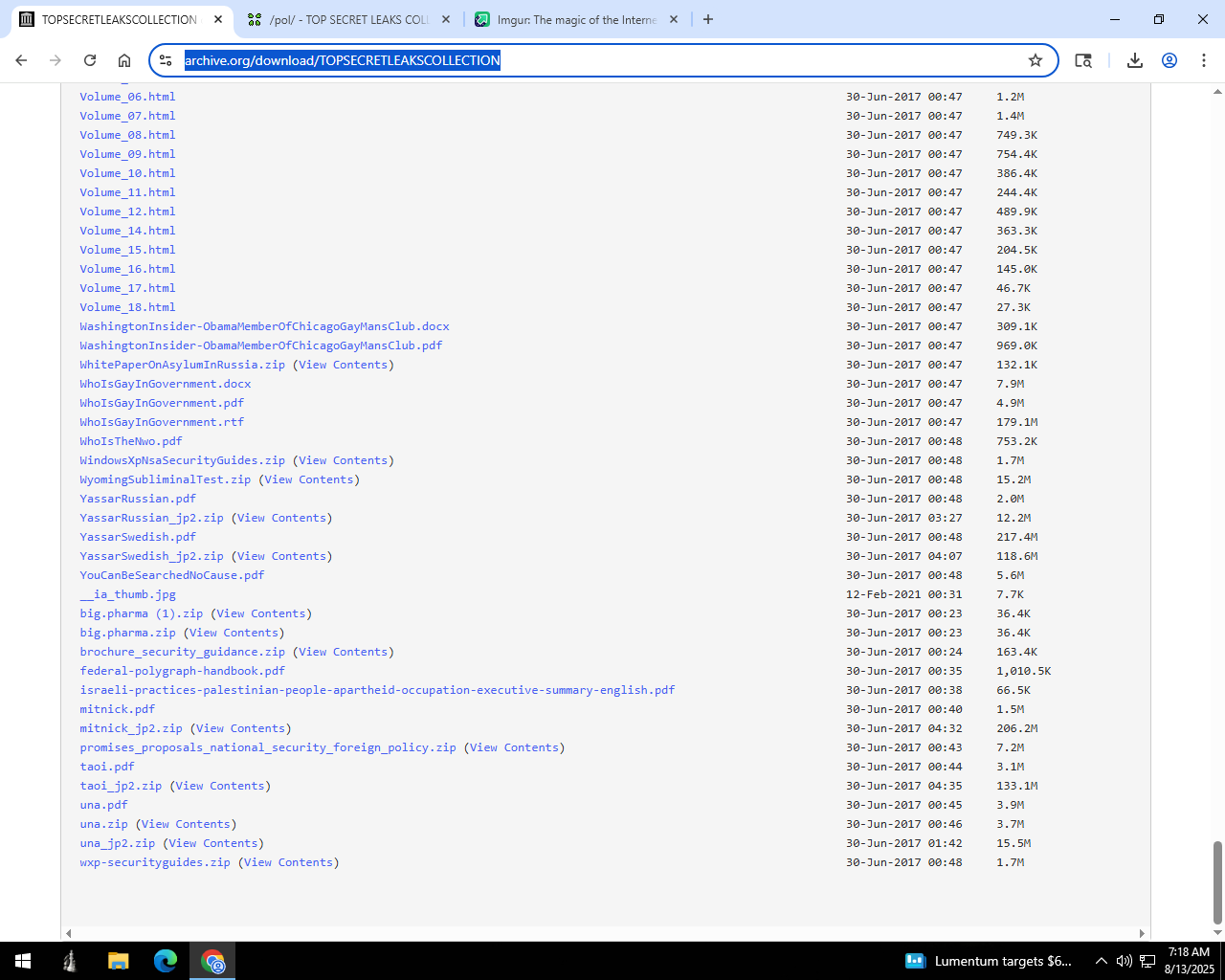Open a new browser tab
Image resolution: width=1225 pixels, height=980 pixels.
[x=708, y=19]
